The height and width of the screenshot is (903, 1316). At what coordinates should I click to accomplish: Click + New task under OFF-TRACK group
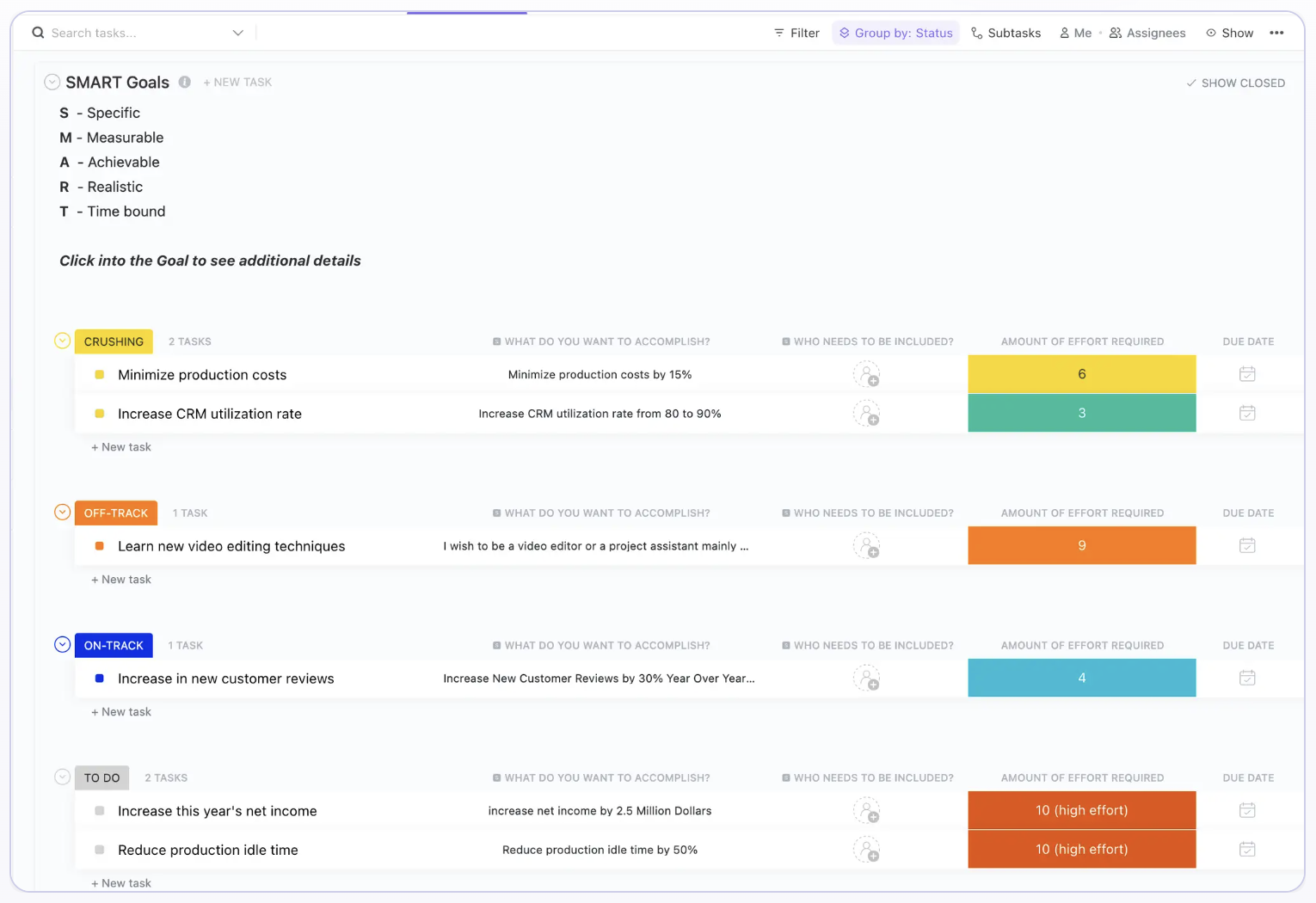click(121, 580)
